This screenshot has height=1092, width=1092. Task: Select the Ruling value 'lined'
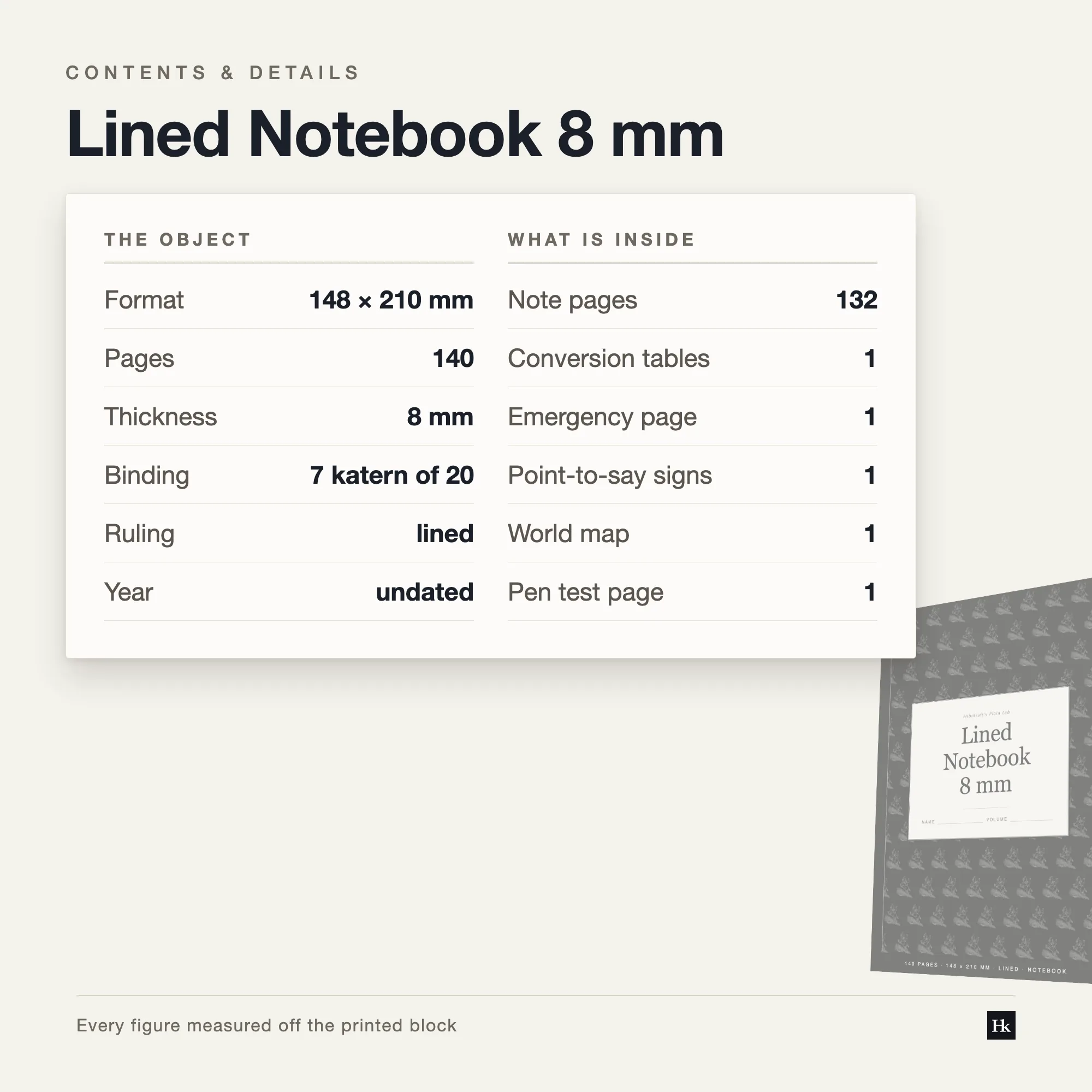coord(445,533)
